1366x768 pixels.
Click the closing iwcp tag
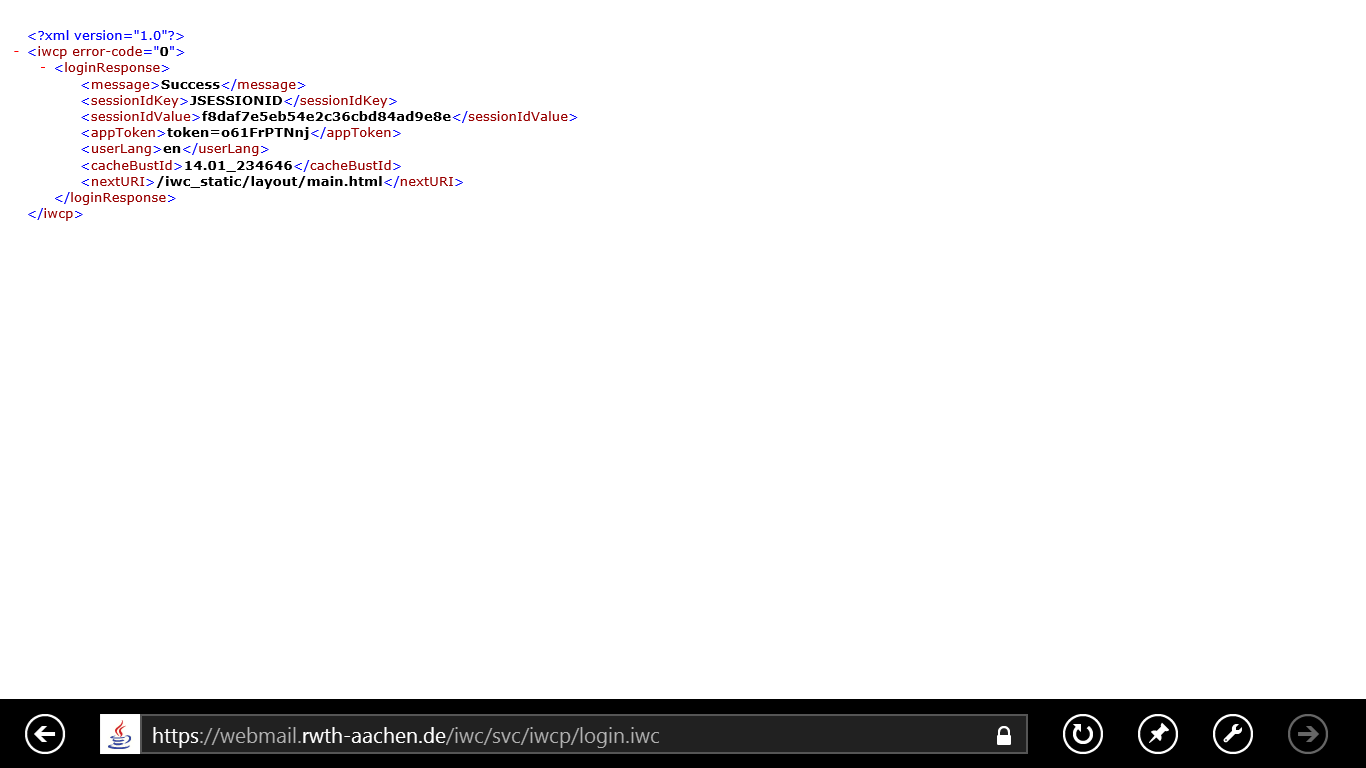[x=55, y=214]
